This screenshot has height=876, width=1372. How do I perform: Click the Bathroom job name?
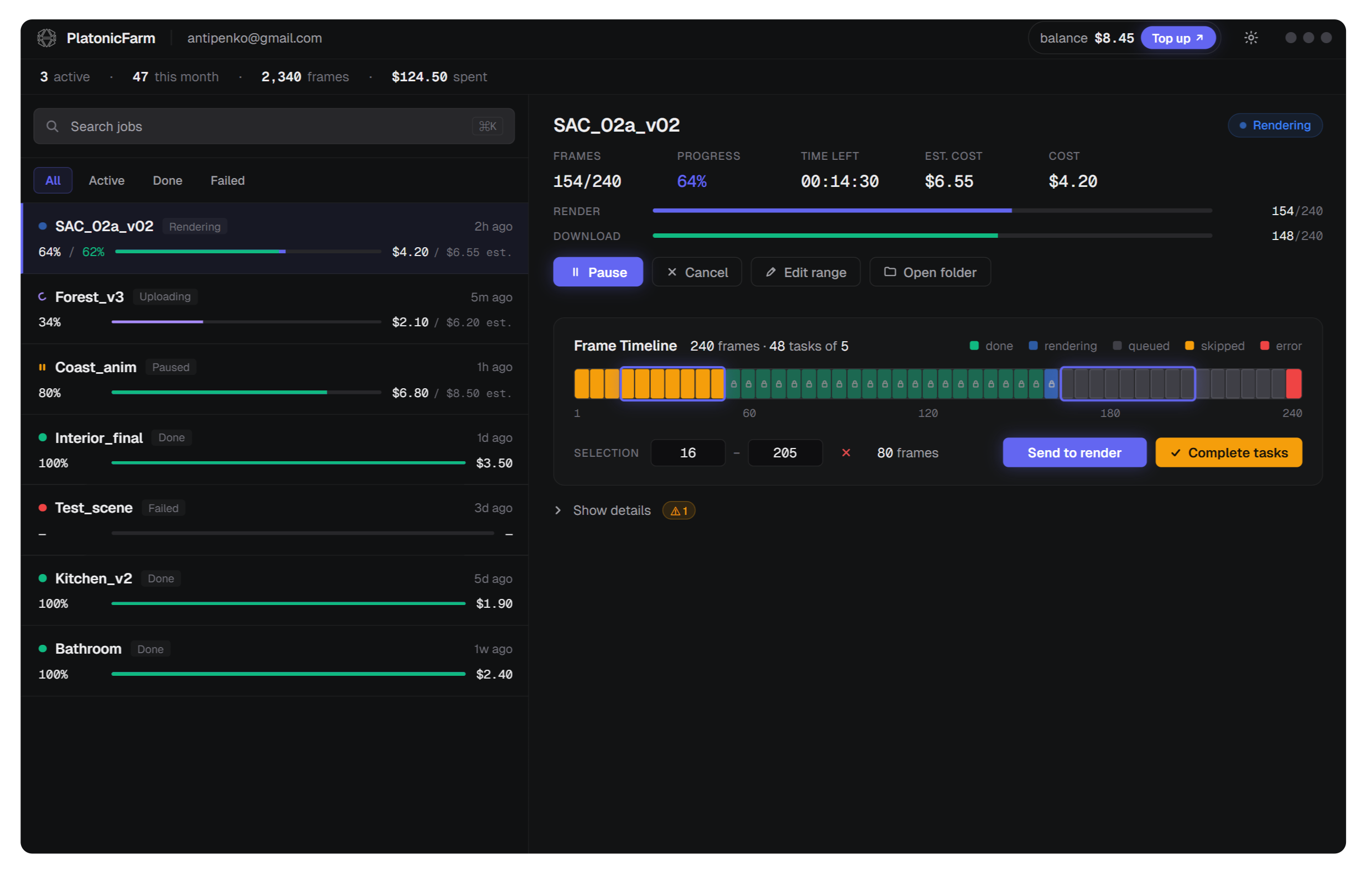click(88, 649)
